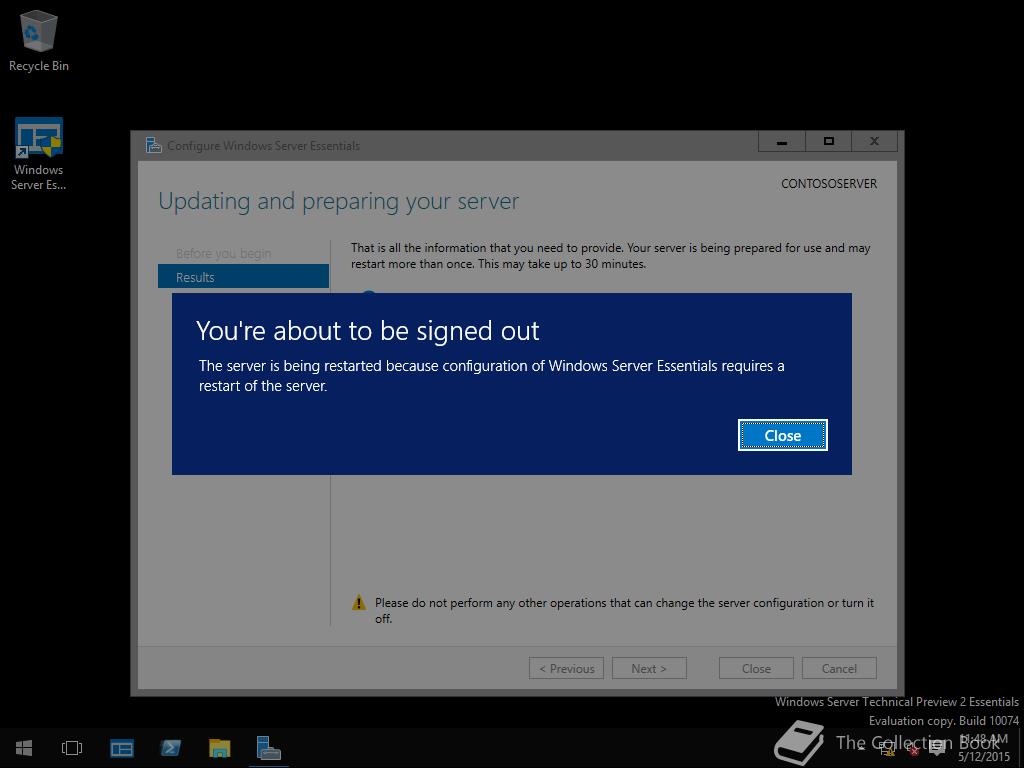Open the Start menu
Screen dimensions: 1024x768
pyautogui.click(x=24, y=748)
